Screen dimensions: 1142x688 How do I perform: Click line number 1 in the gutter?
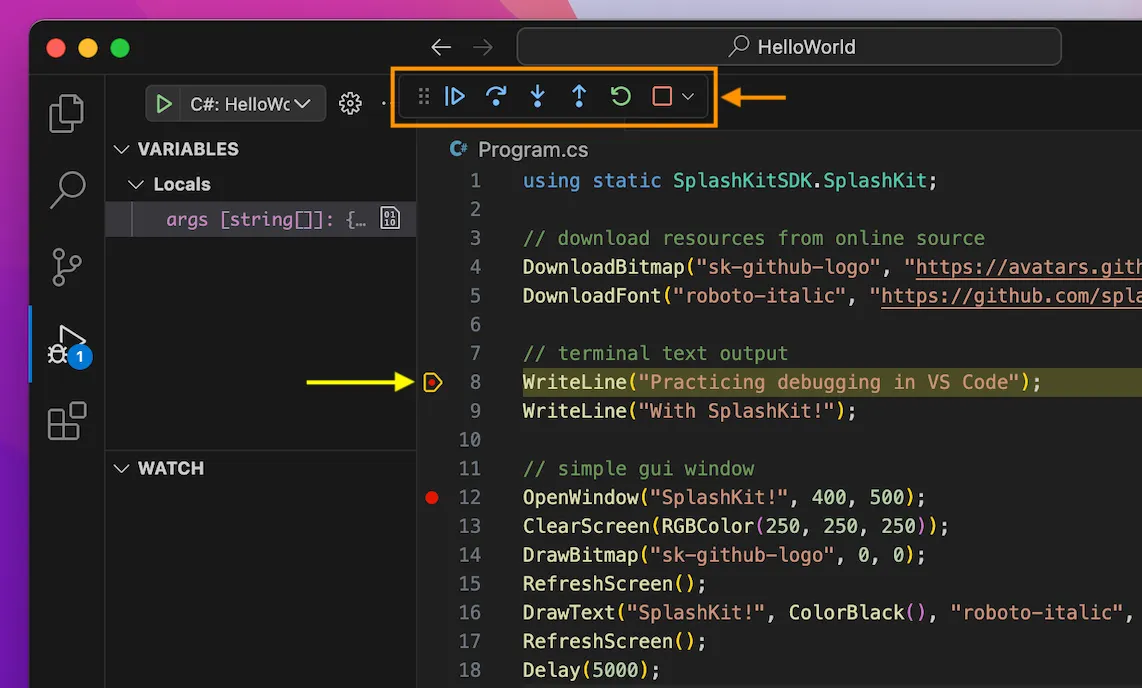click(x=475, y=181)
